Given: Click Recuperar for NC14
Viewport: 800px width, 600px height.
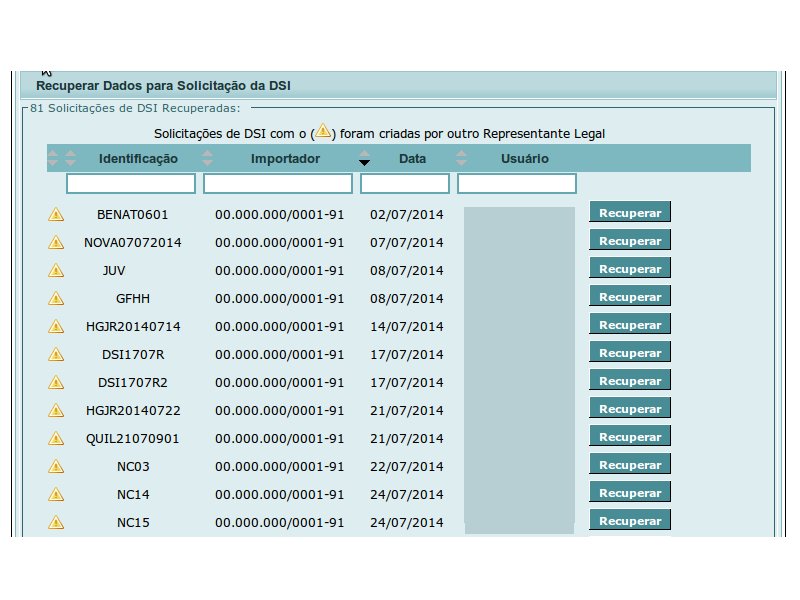Looking at the screenshot, I should pos(630,493).
